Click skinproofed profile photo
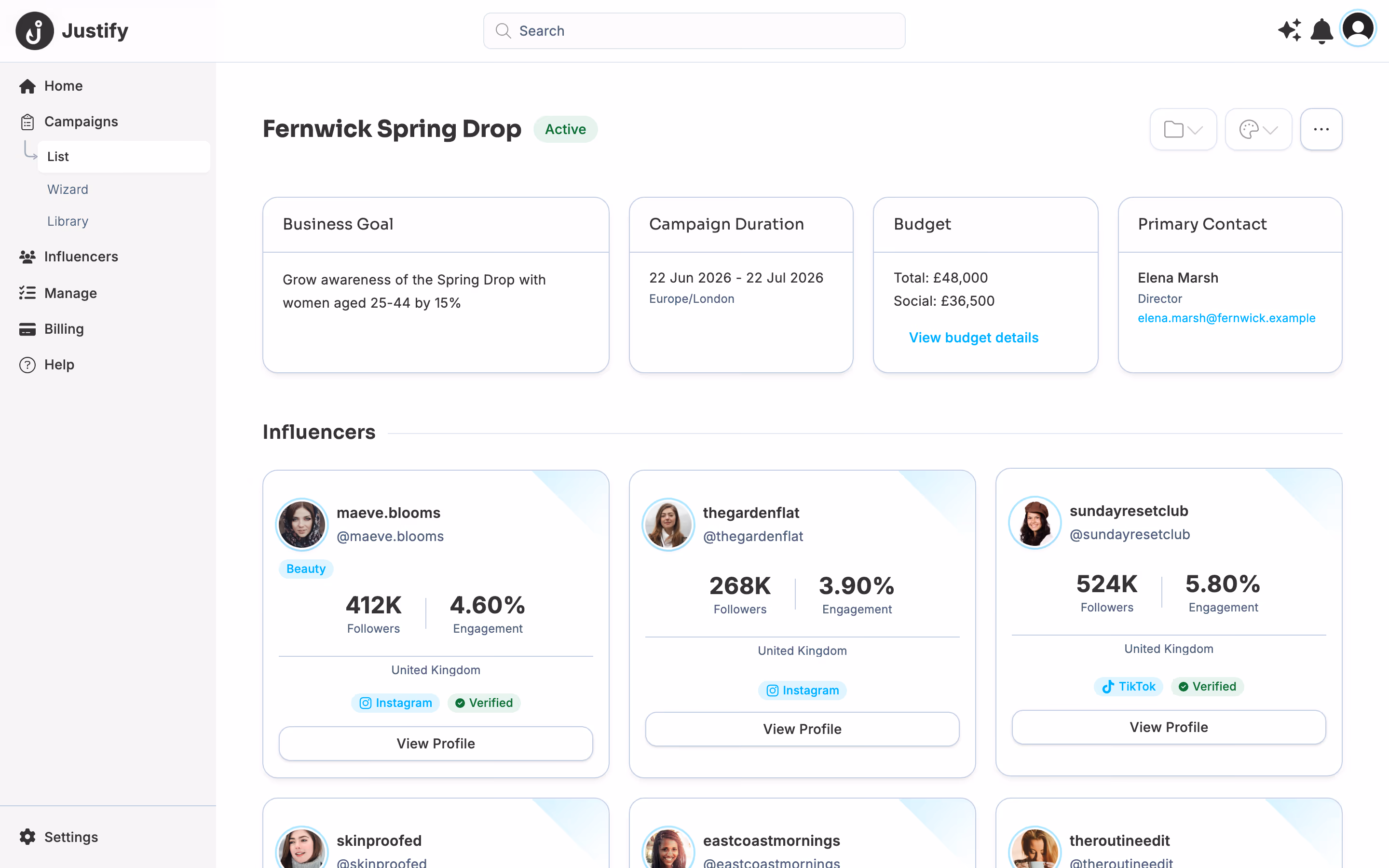Viewport: 1389px width, 868px height. [302, 848]
